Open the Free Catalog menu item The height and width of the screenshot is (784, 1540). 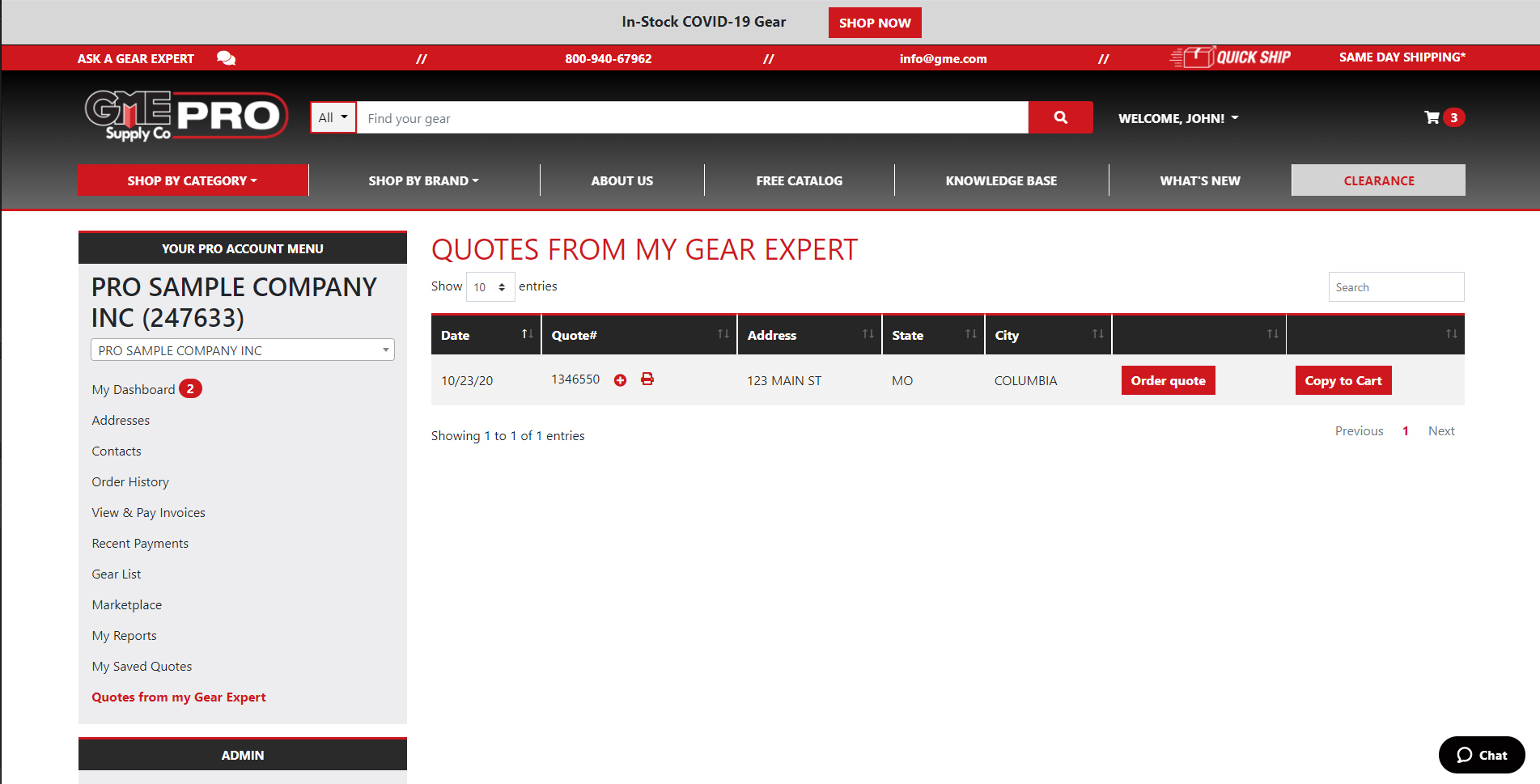pos(799,180)
